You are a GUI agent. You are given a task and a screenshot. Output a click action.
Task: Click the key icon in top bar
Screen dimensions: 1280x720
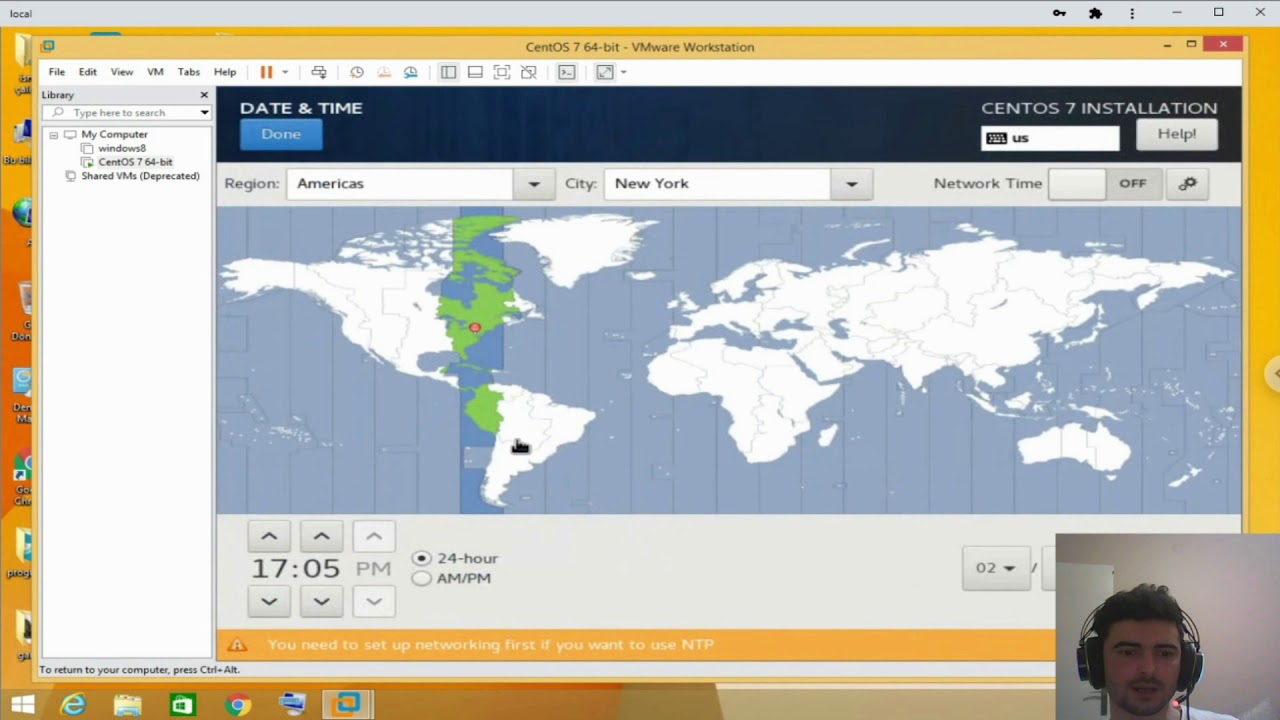[1059, 13]
